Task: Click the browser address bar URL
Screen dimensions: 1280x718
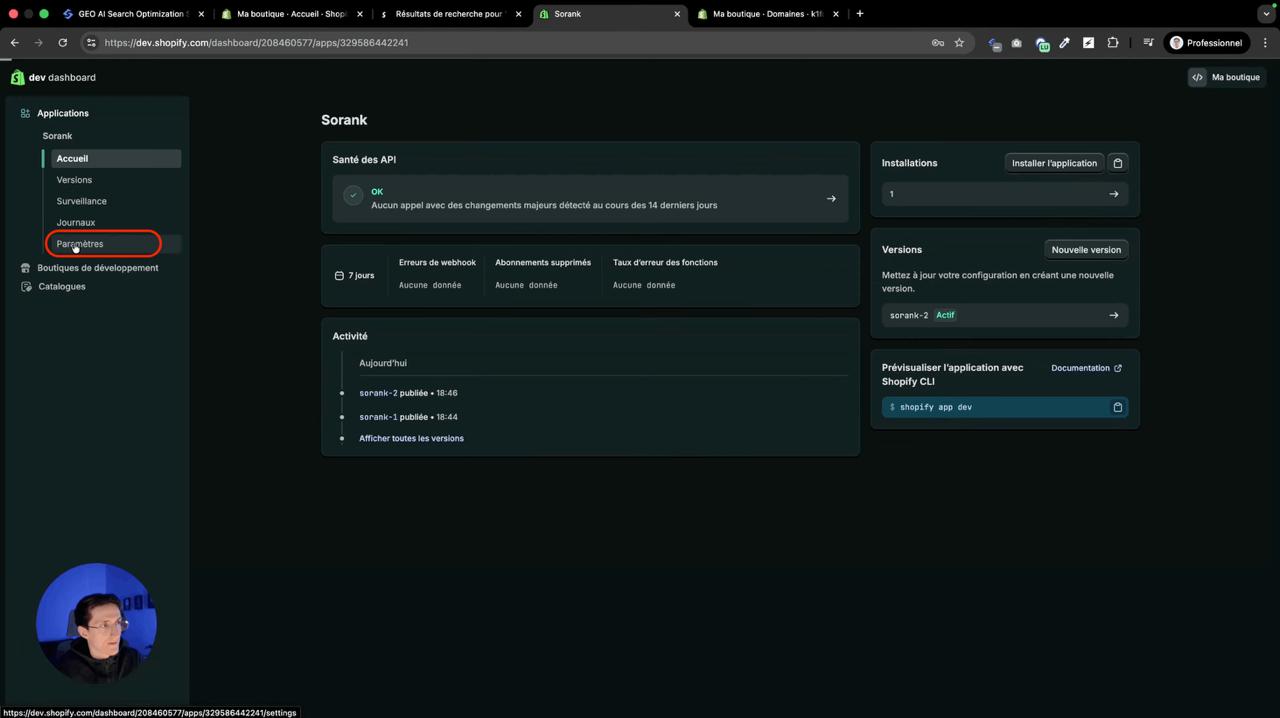Action: point(256,43)
